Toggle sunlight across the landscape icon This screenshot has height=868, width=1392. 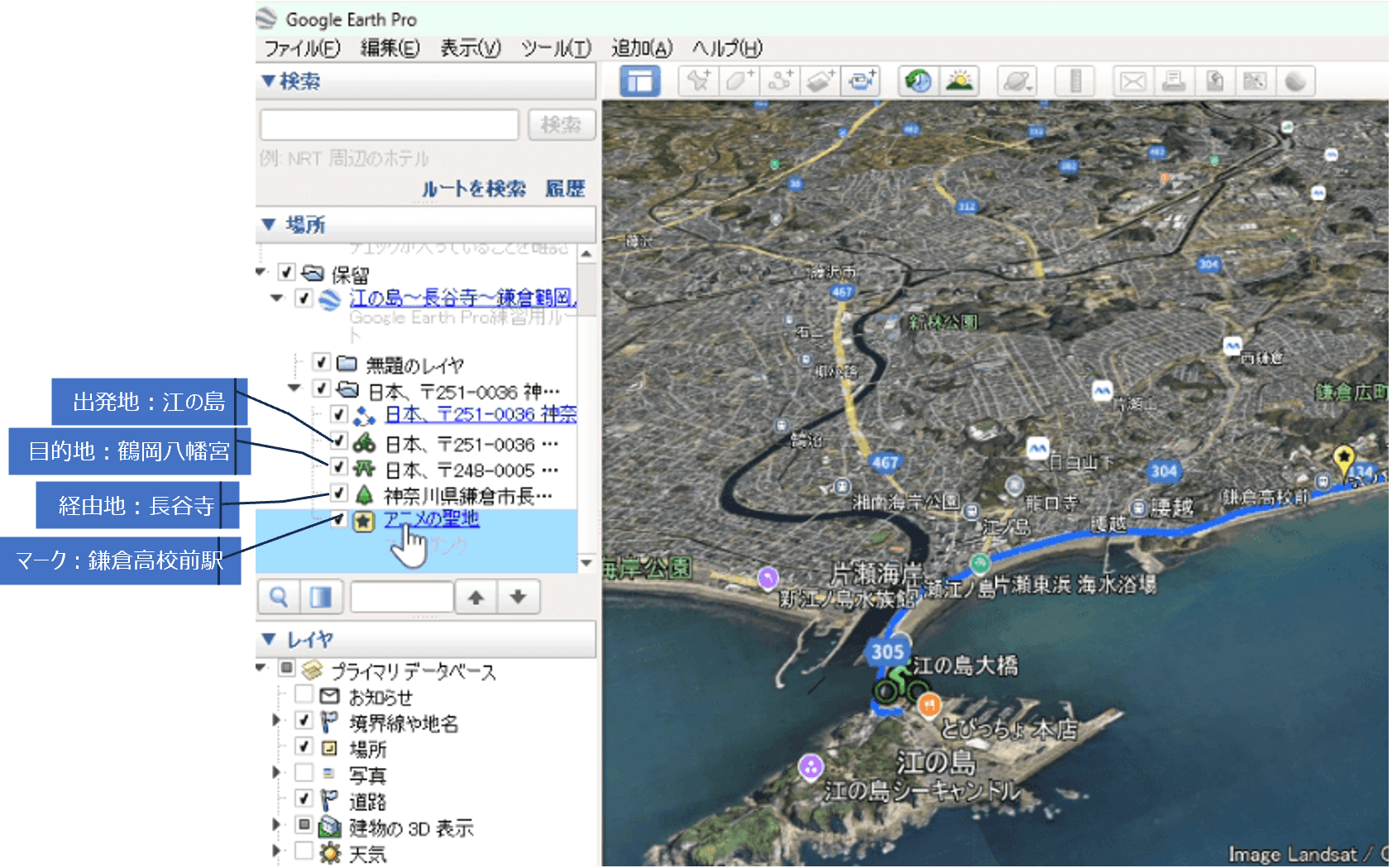959,81
